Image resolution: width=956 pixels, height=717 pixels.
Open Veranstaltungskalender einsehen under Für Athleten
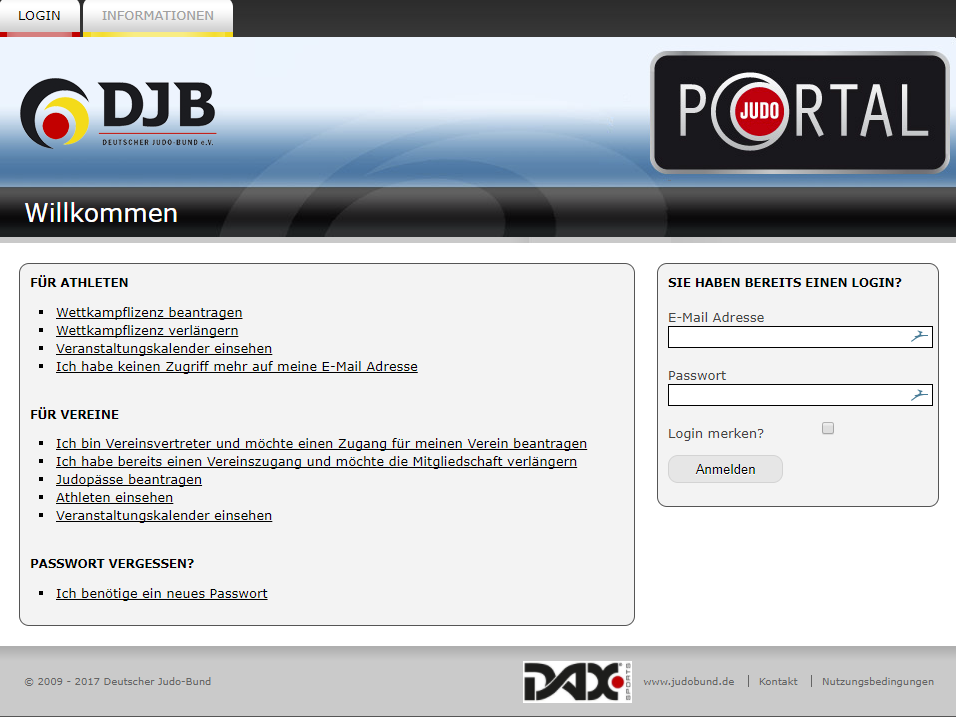[x=164, y=349]
